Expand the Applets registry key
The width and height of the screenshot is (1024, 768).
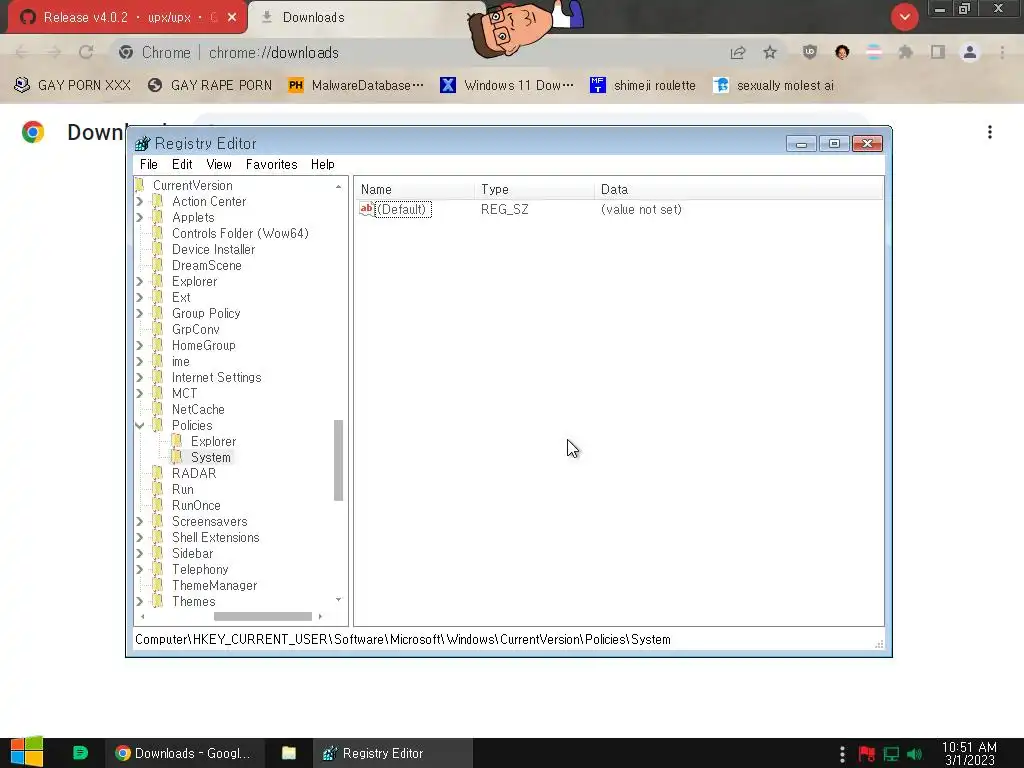click(140, 217)
